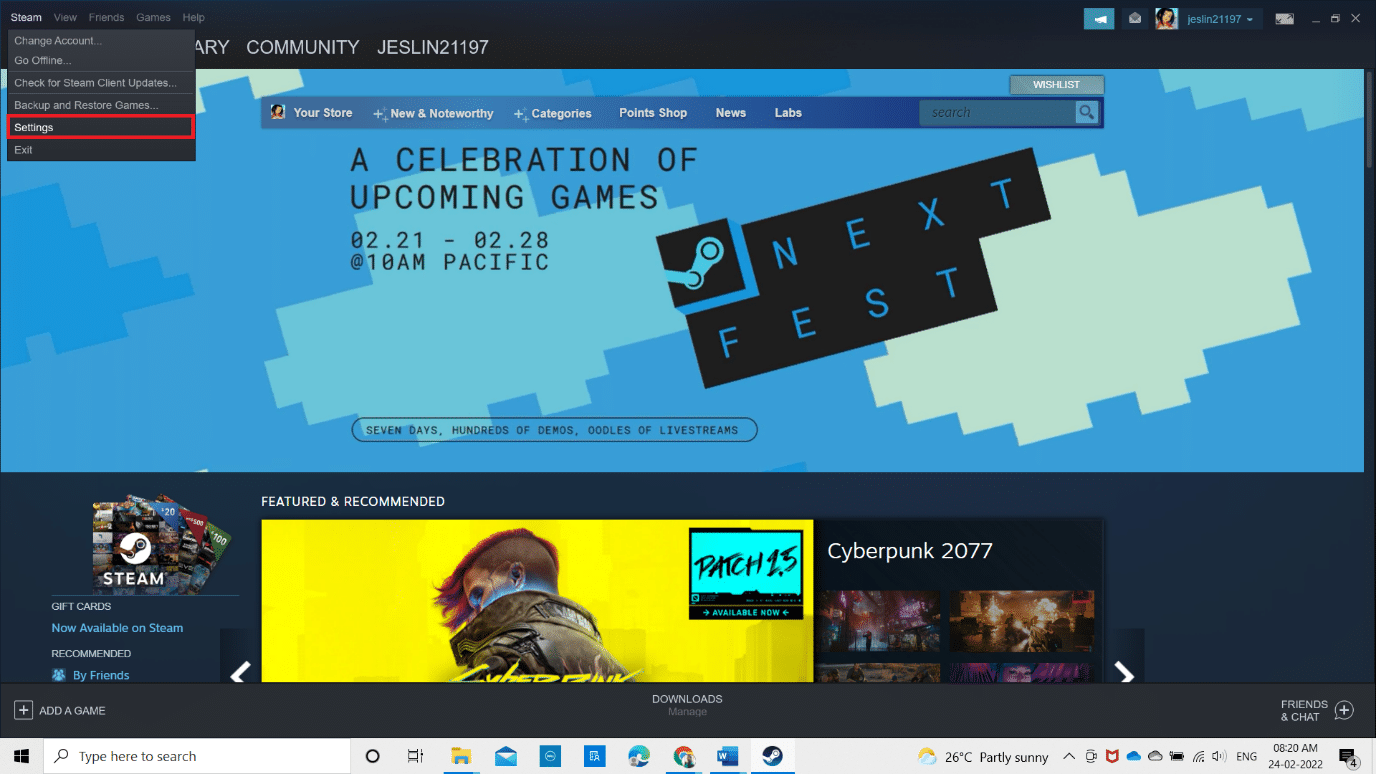Click the jeslin21197 profile avatar

(x=1166, y=18)
